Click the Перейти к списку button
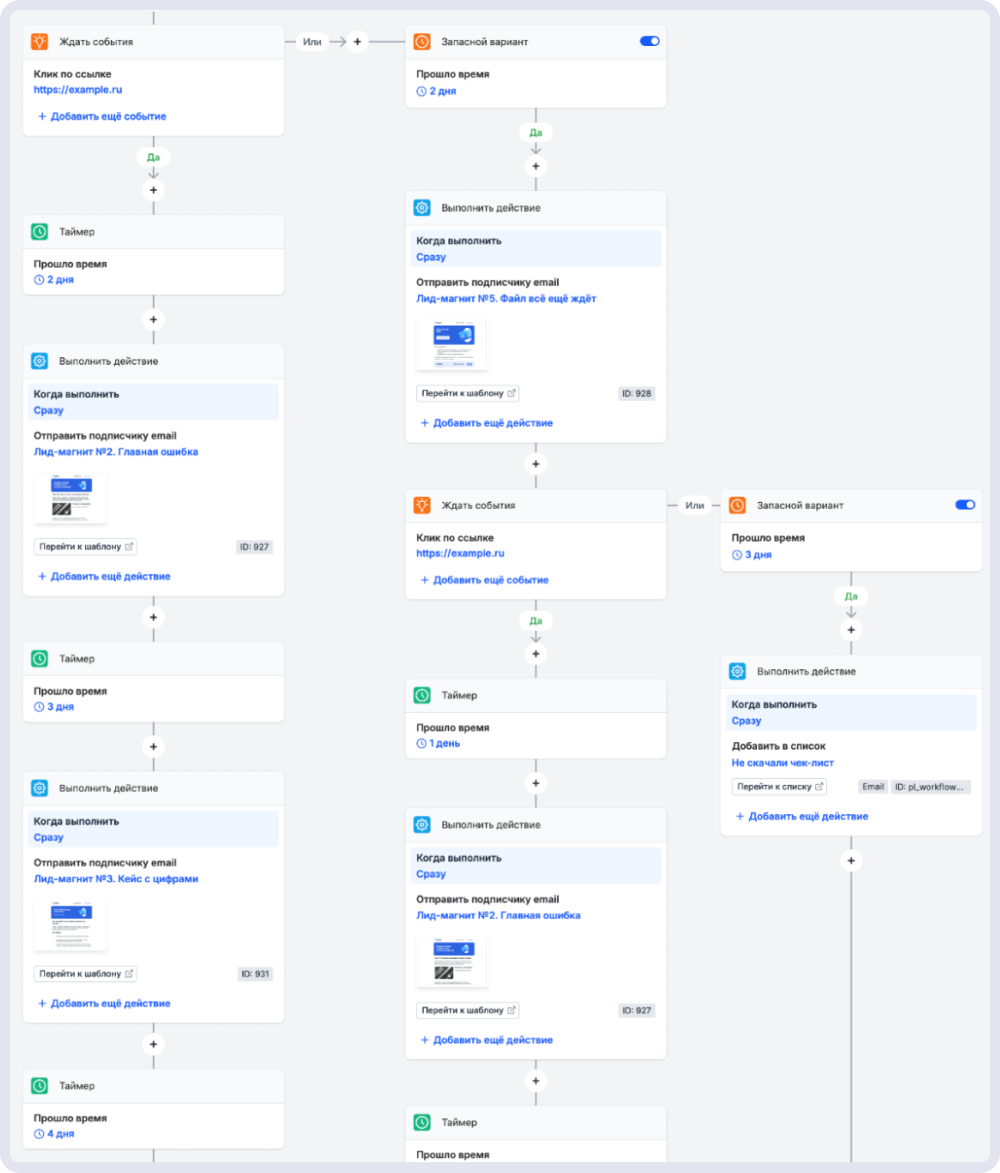The width and height of the screenshot is (1000, 1173). pos(779,787)
